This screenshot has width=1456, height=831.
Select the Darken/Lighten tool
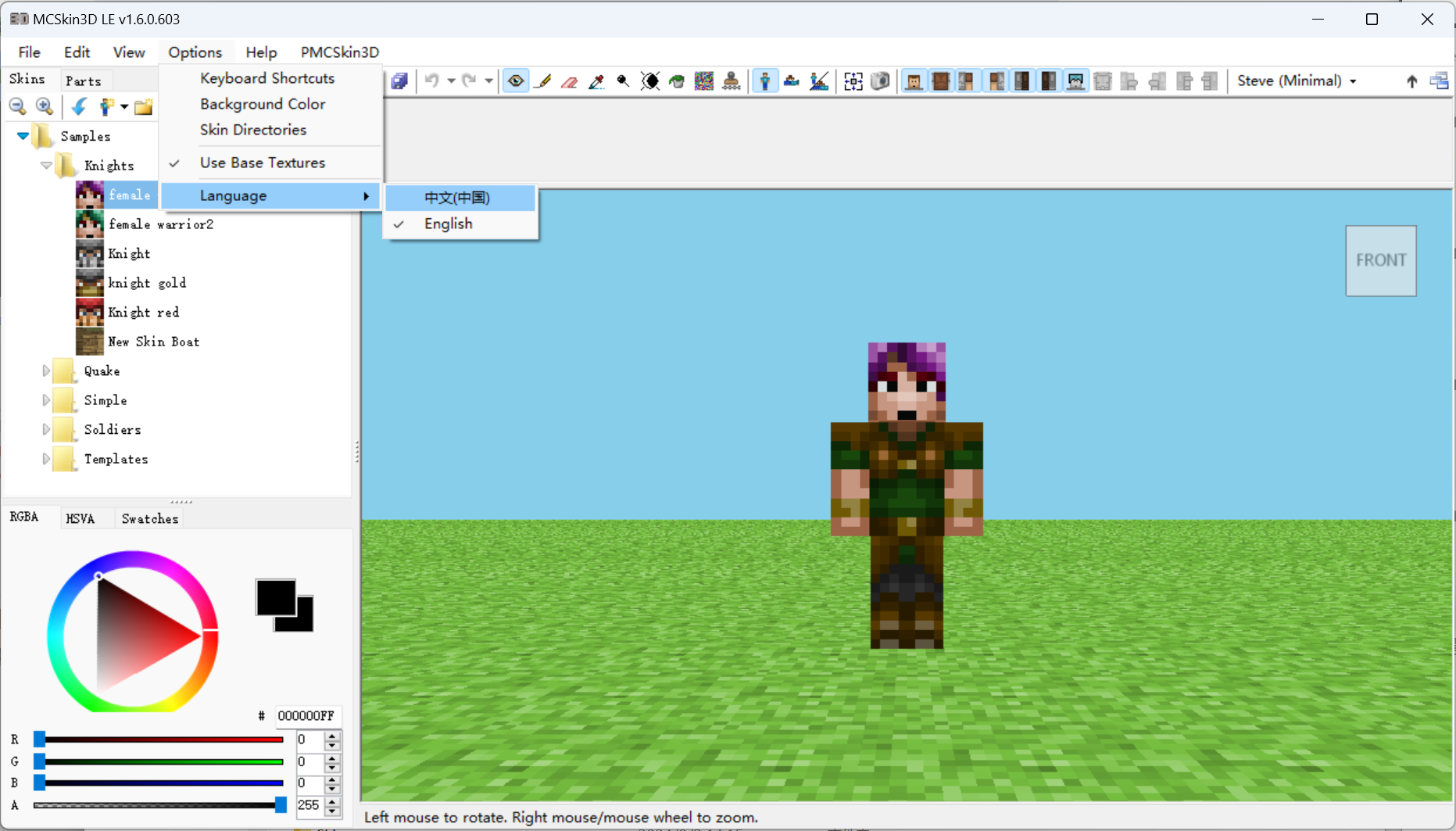coord(650,81)
